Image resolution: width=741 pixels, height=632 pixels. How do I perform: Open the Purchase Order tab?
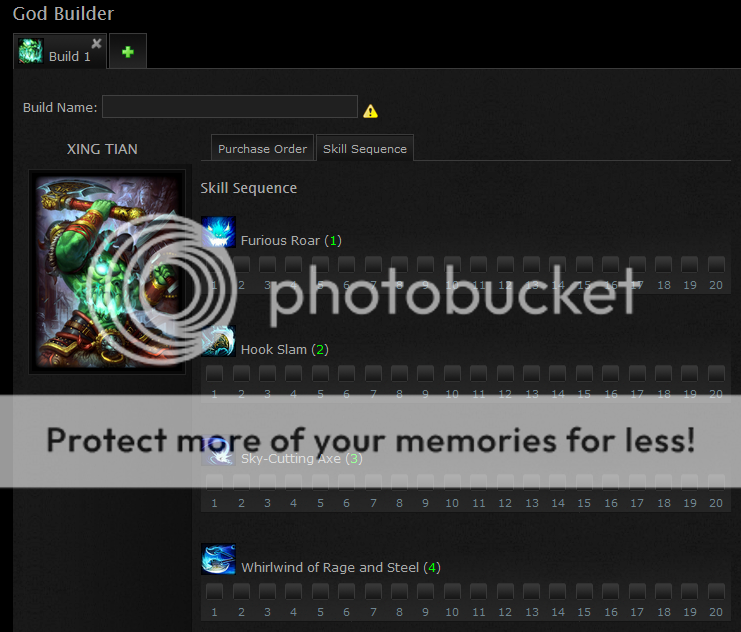point(262,148)
